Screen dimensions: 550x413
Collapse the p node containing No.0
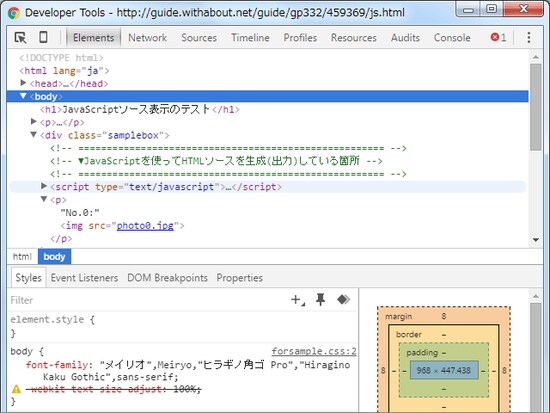[x=43, y=199]
